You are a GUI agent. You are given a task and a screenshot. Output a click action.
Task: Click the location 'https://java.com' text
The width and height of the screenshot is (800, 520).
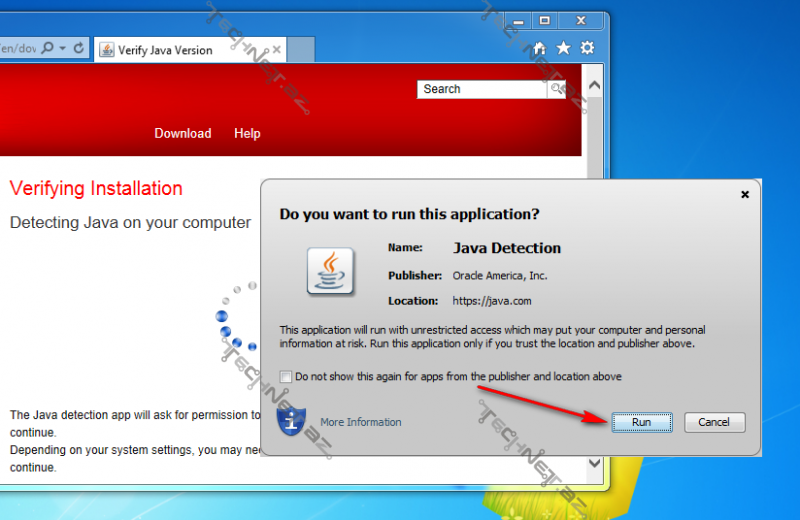coord(492,301)
